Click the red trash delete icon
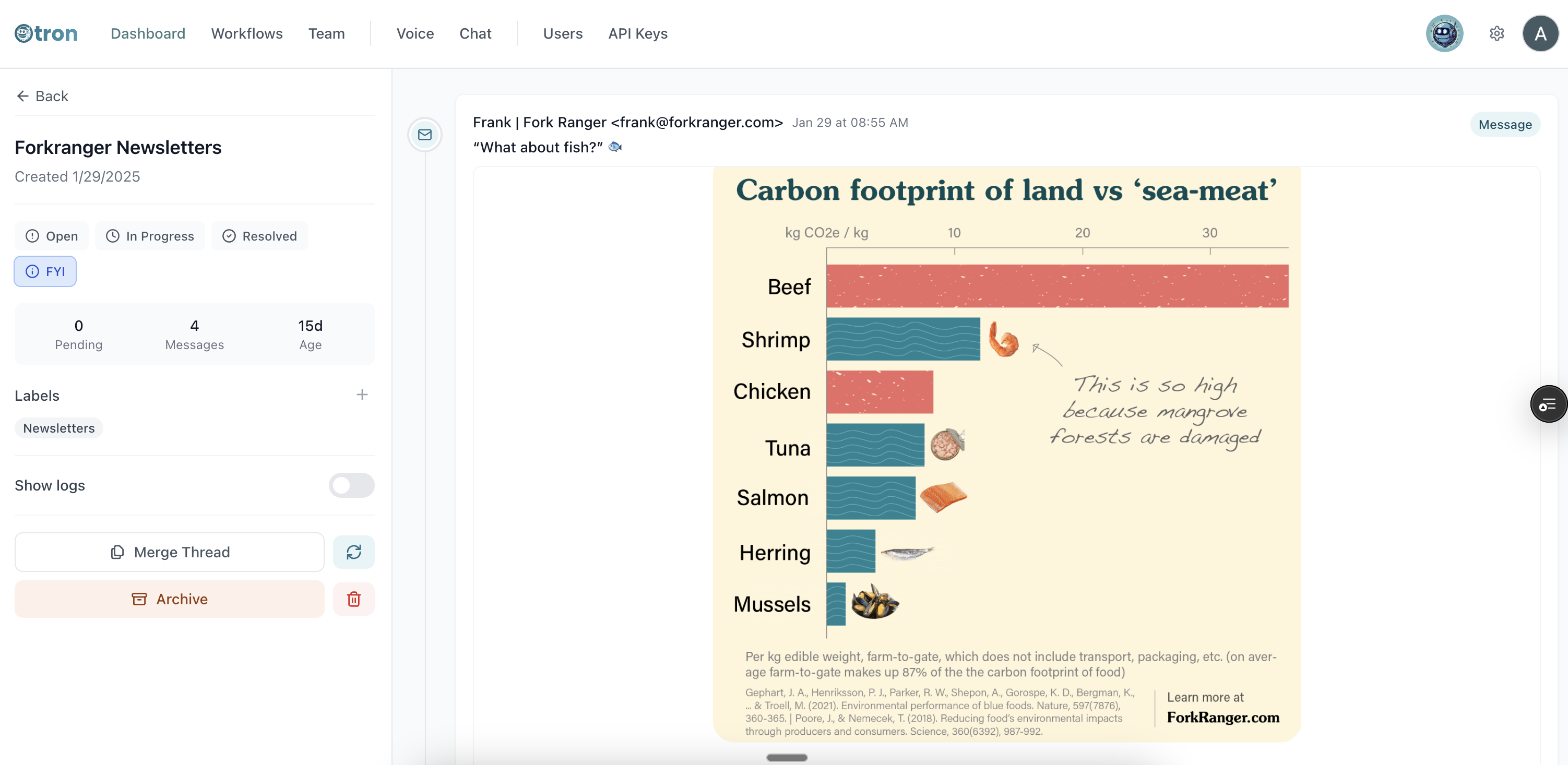 354,599
